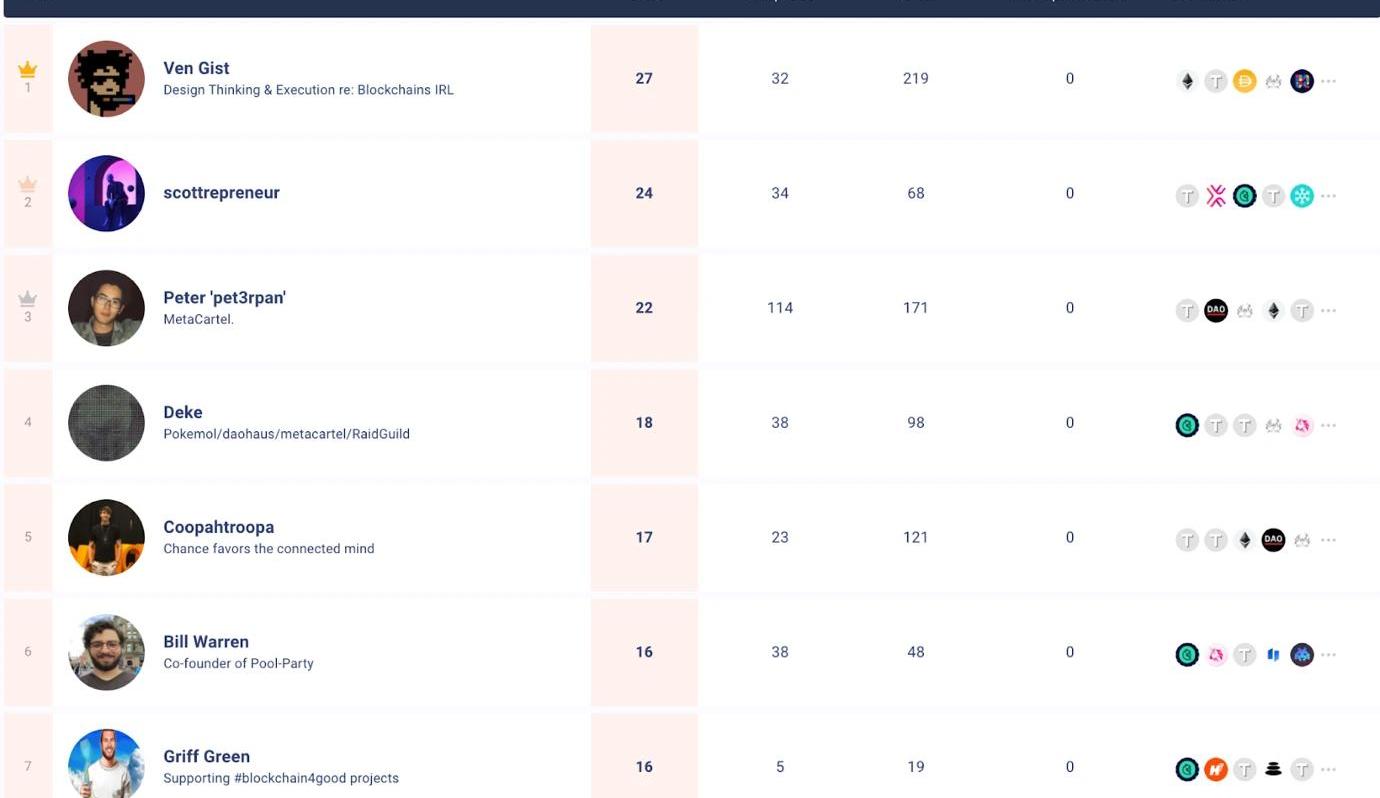
Task: Expand more tokens ellipsis in Deke's row
Action: pos(1328,426)
